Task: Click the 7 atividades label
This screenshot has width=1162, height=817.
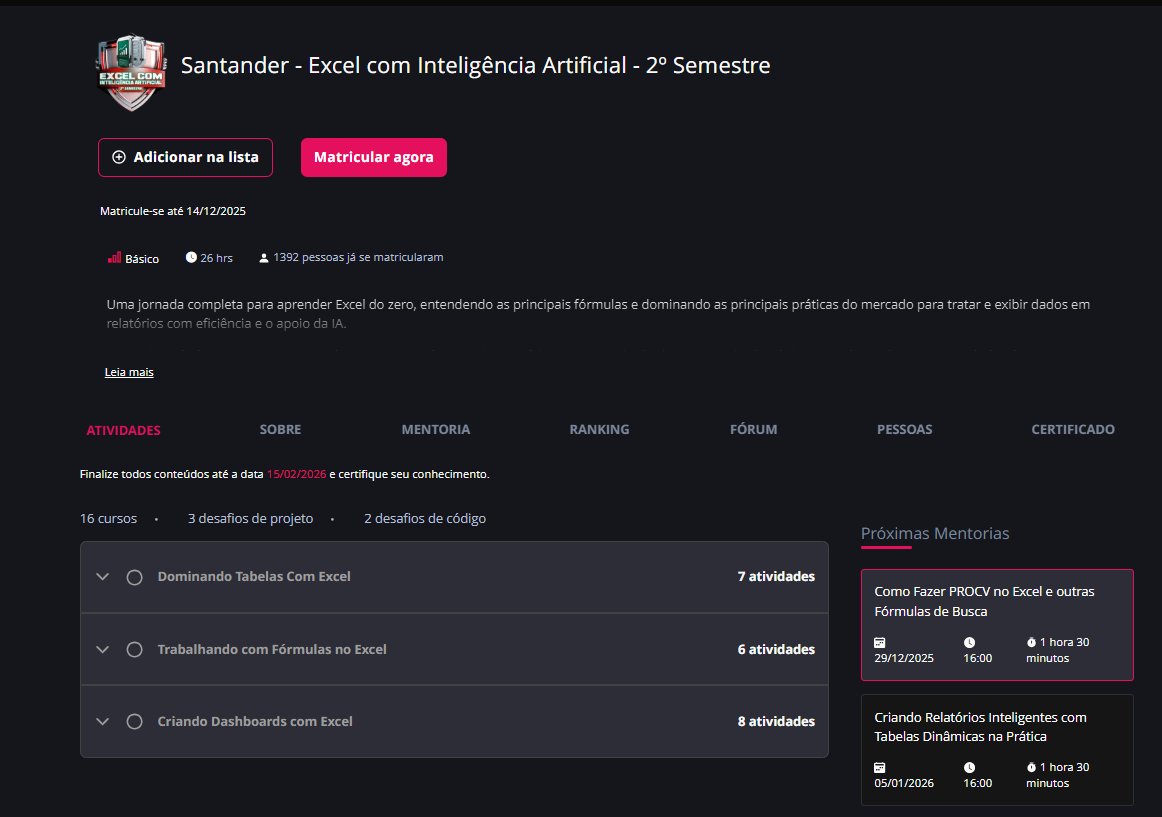Action: pos(776,576)
